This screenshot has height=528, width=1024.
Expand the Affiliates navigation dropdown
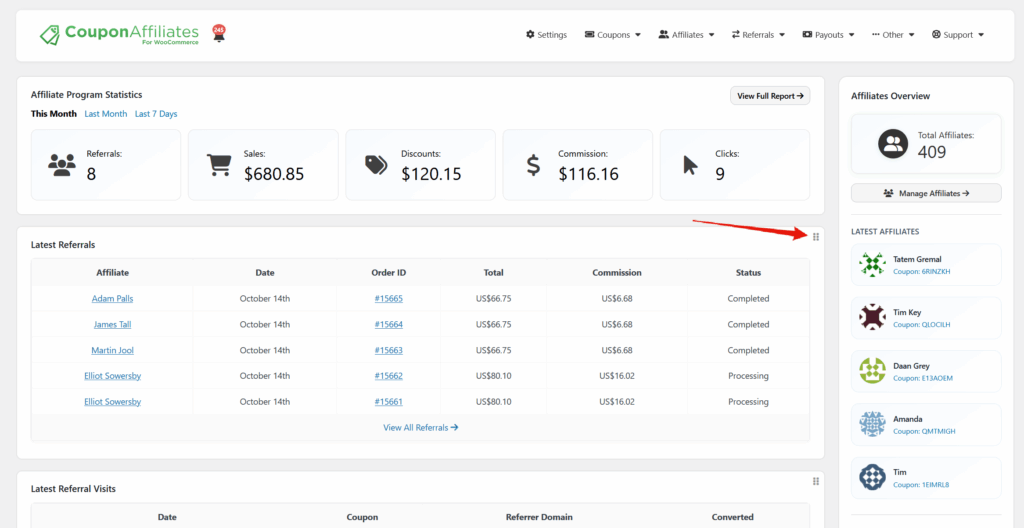(x=686, y=35)
